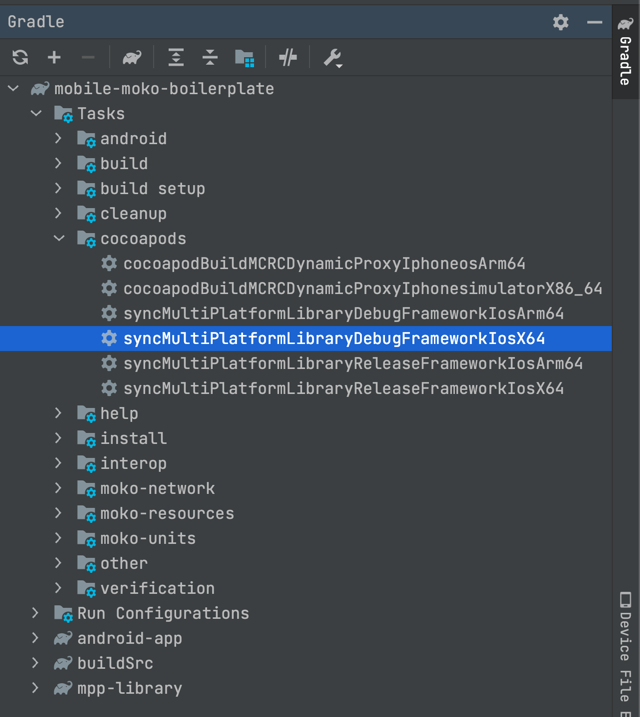
Task: Open the Gradle side tab
Action: (x=625, y=52)
